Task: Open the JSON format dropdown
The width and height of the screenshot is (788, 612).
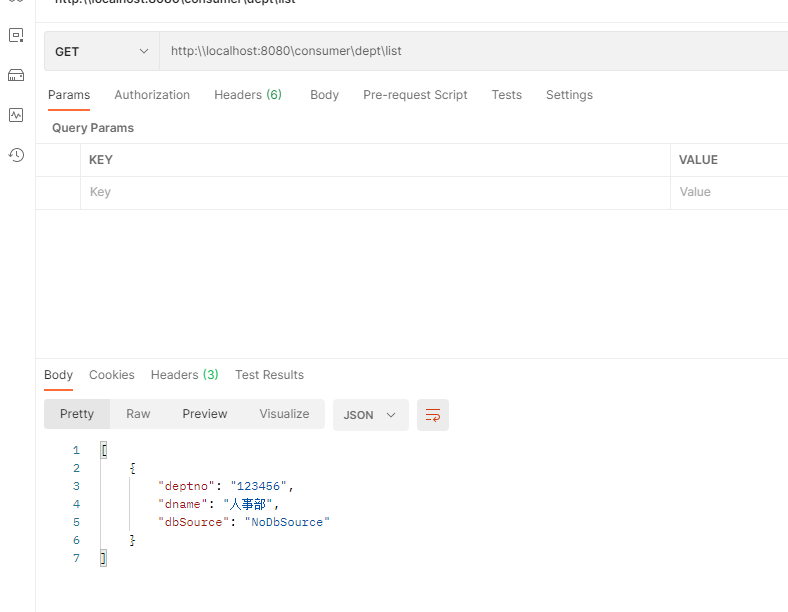Action: 370,415
